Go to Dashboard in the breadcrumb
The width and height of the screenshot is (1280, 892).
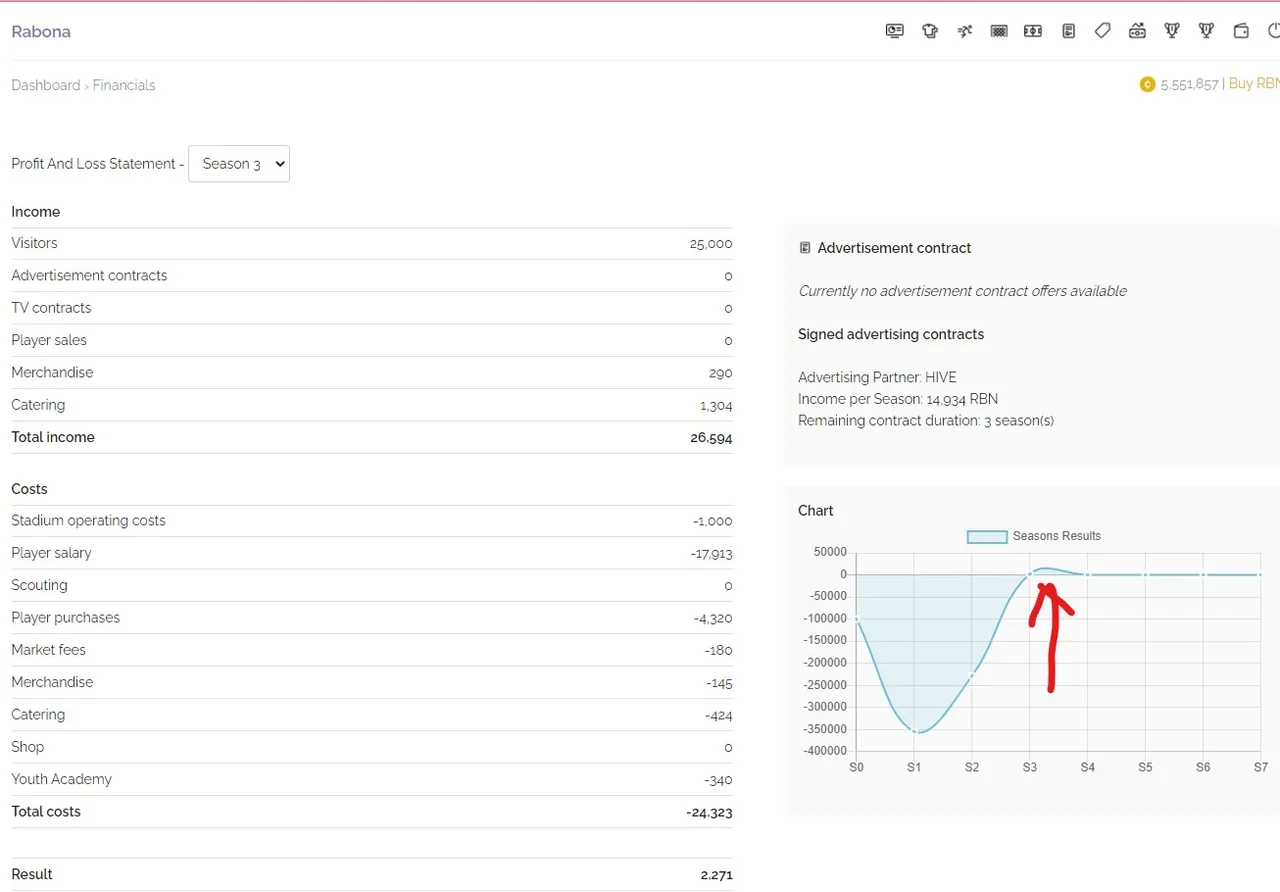pyautogui.click(x=45, y=85)
